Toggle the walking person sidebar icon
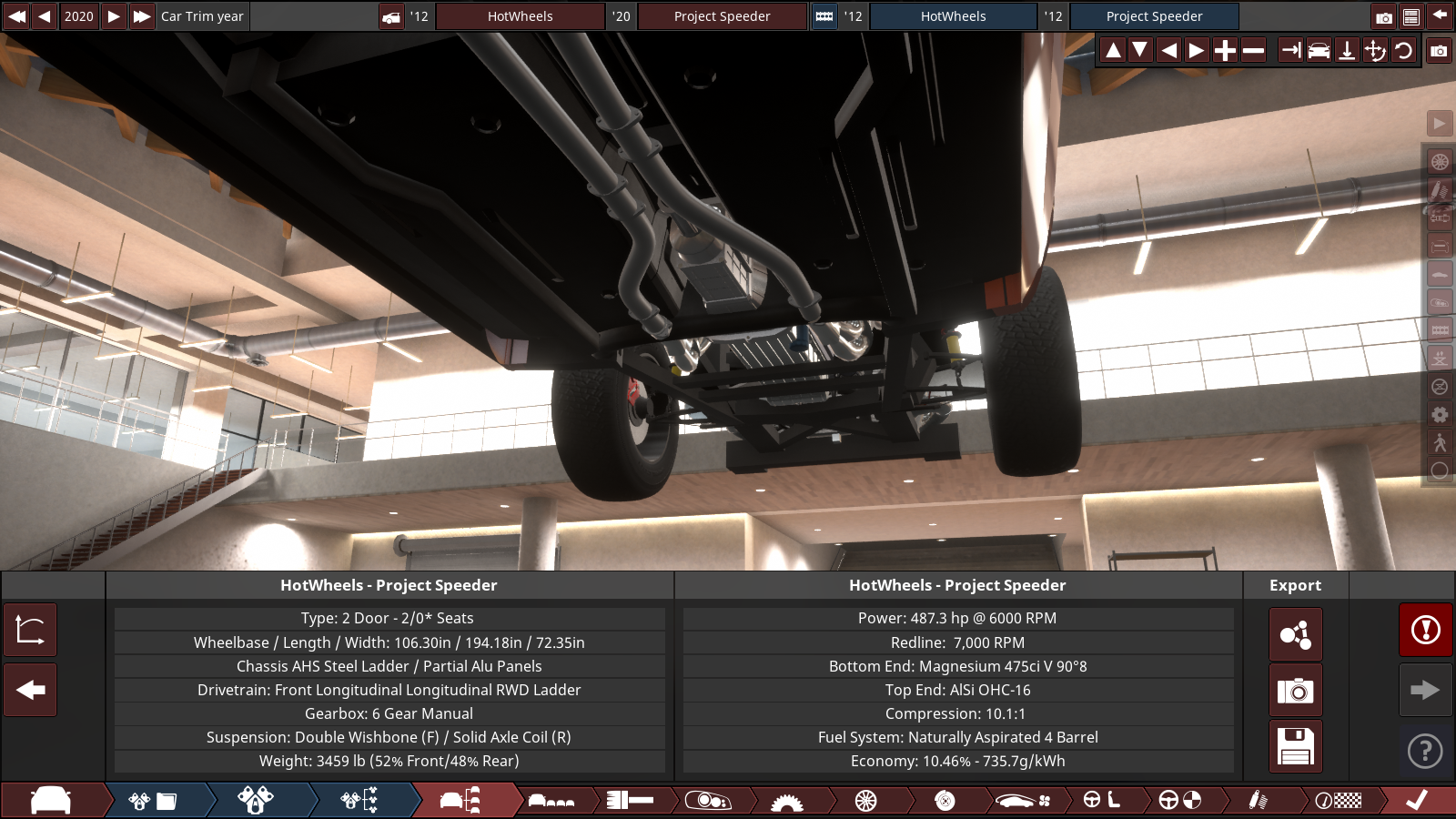This screenshot has height=819, width=1456. coord(1440,443)
